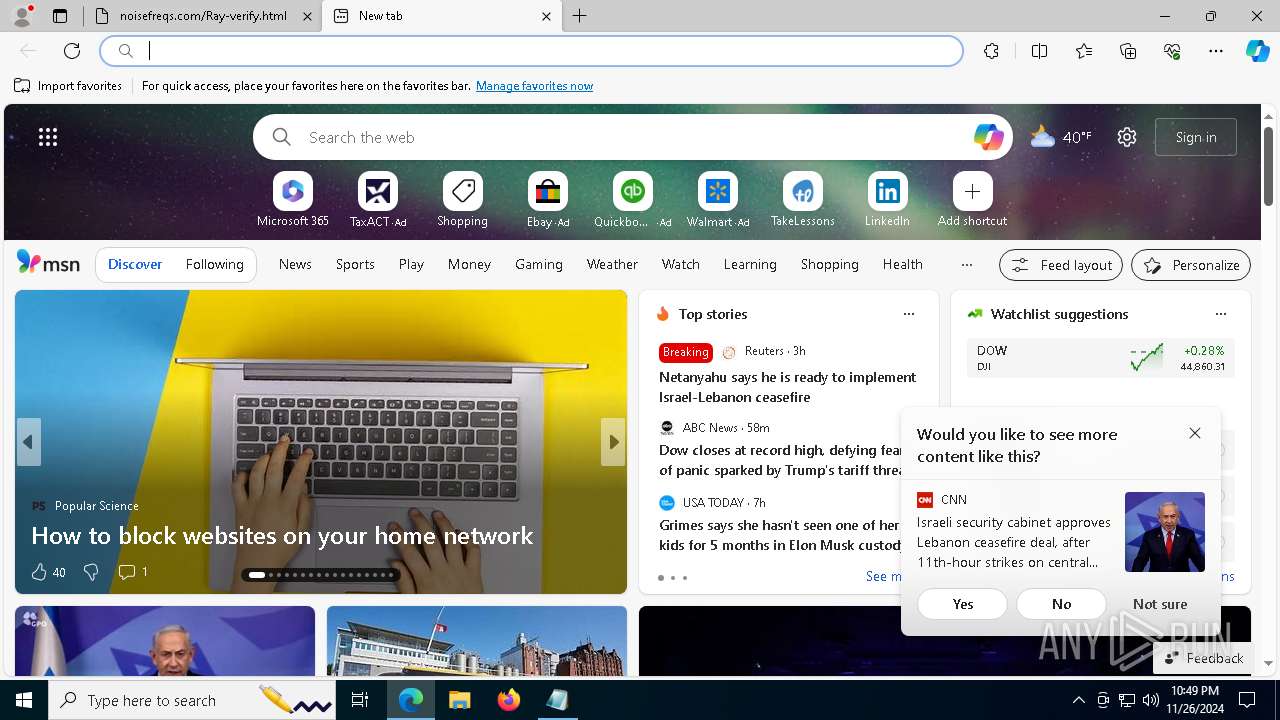This screenshot has height=720, width=1280.
Task: Open weather 40°F widget
Action: 1061,137
